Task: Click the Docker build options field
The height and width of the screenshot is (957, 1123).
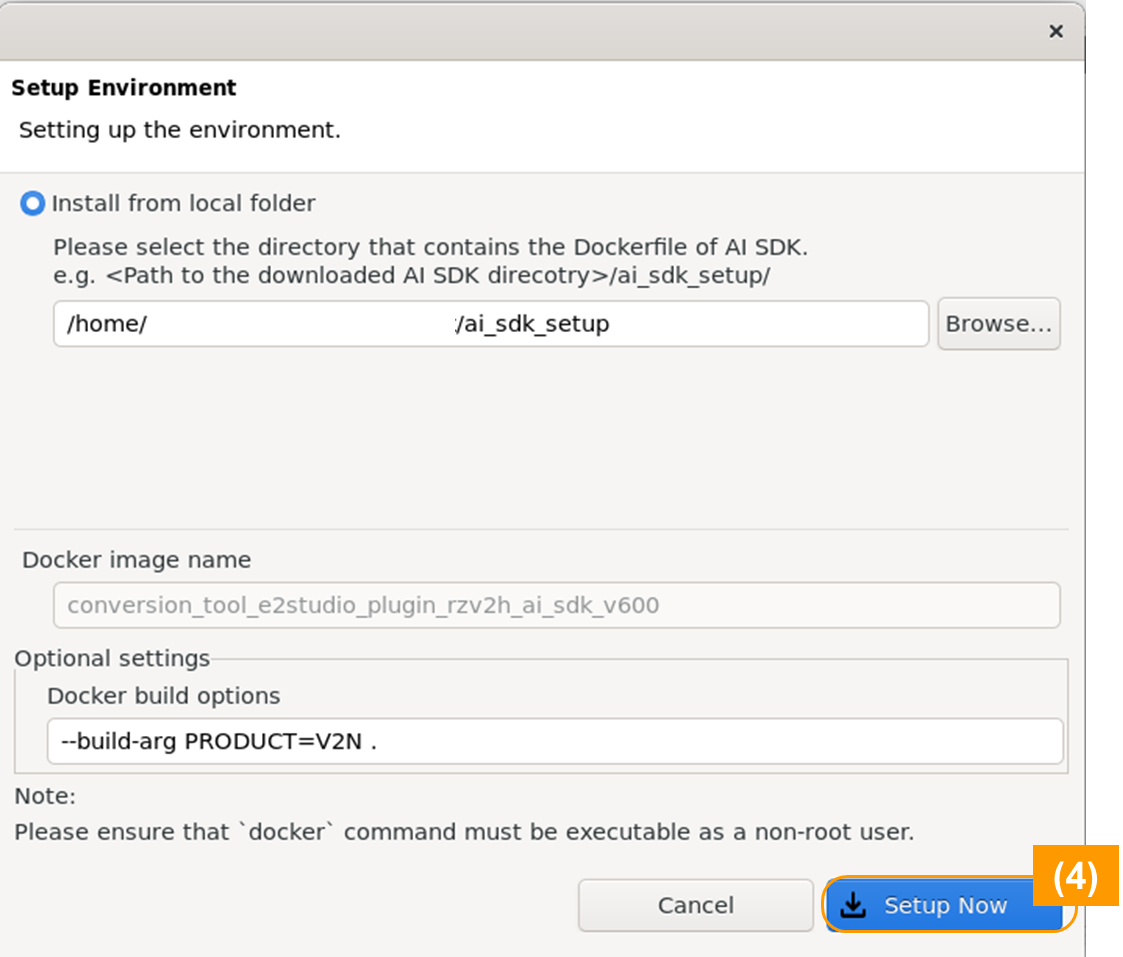Action: [555, 741]
